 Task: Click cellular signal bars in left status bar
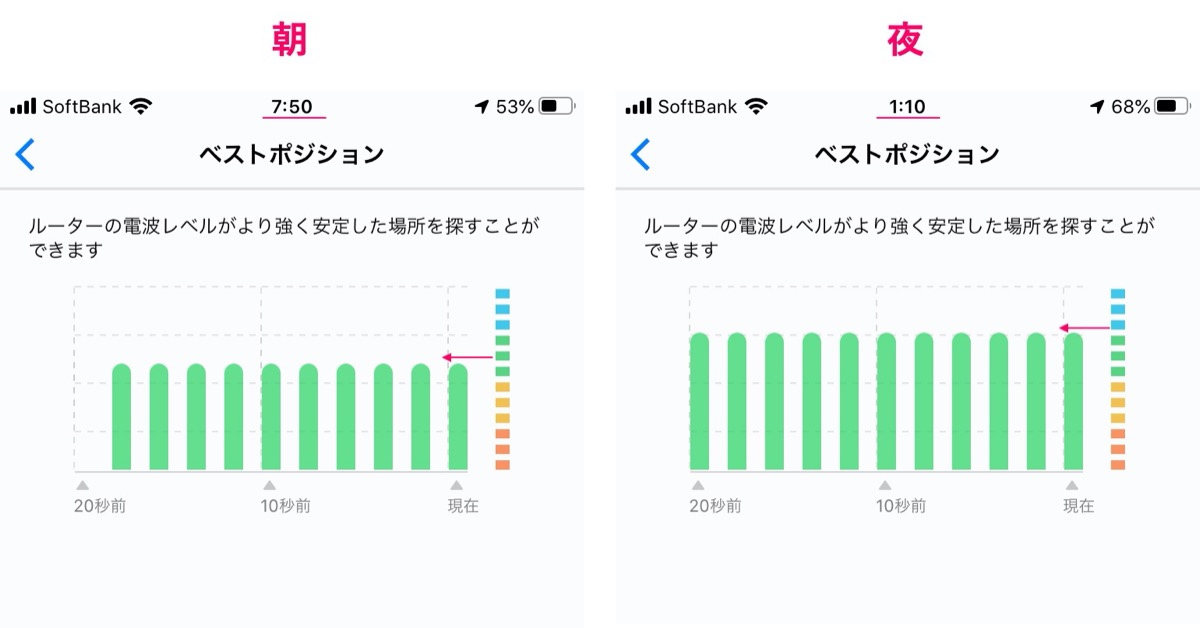point(23,106)
